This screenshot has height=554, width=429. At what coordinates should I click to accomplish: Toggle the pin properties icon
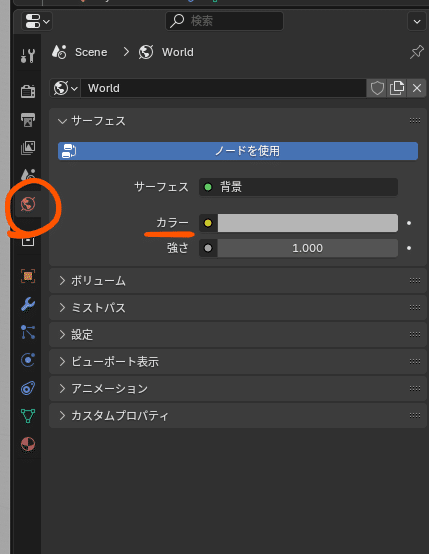click(417, 52)
